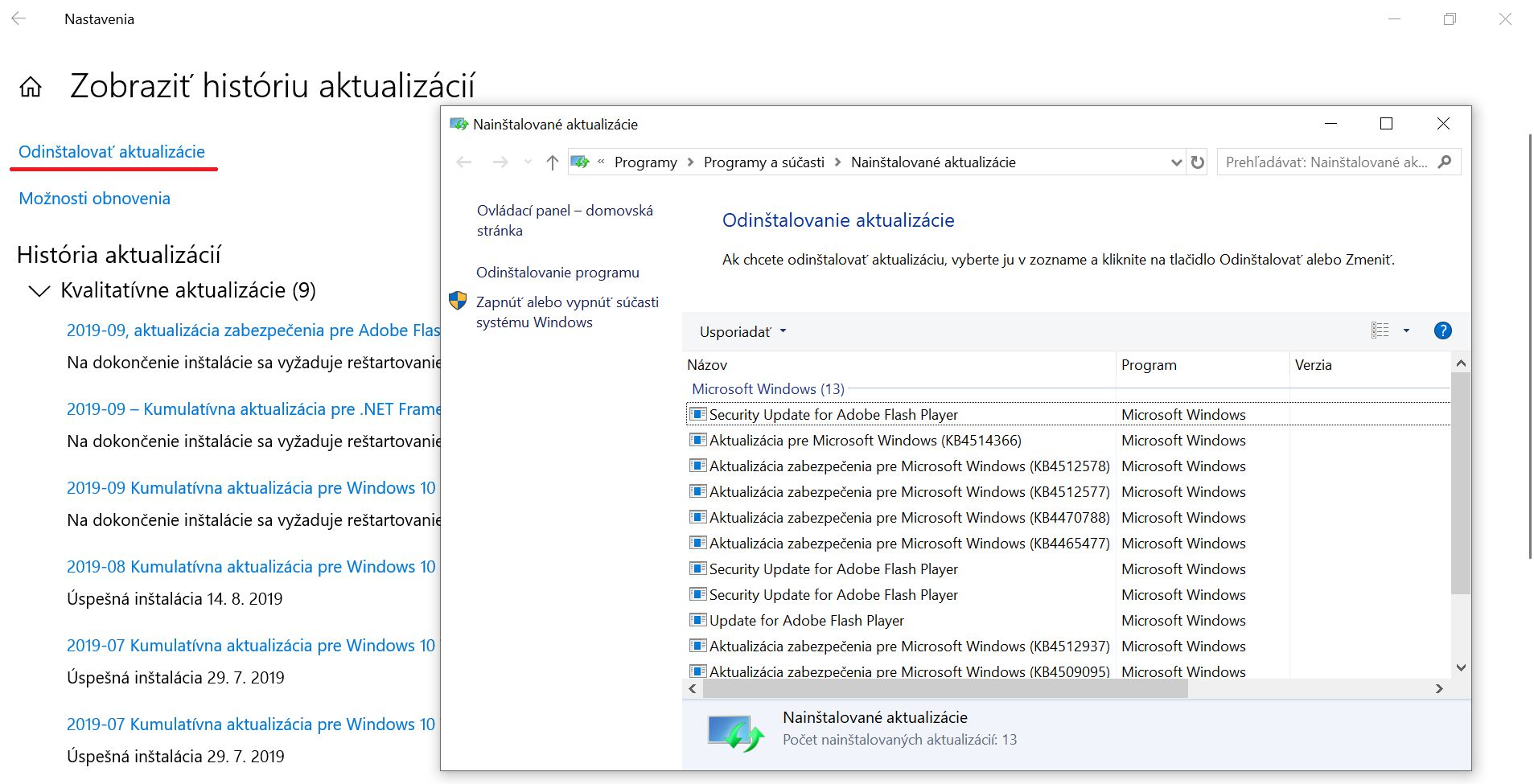This screenshot has width=1534, height=784.
Task: Click the icon of the Update for Adobe Flash Player row
Action: [x=697, y=621]
